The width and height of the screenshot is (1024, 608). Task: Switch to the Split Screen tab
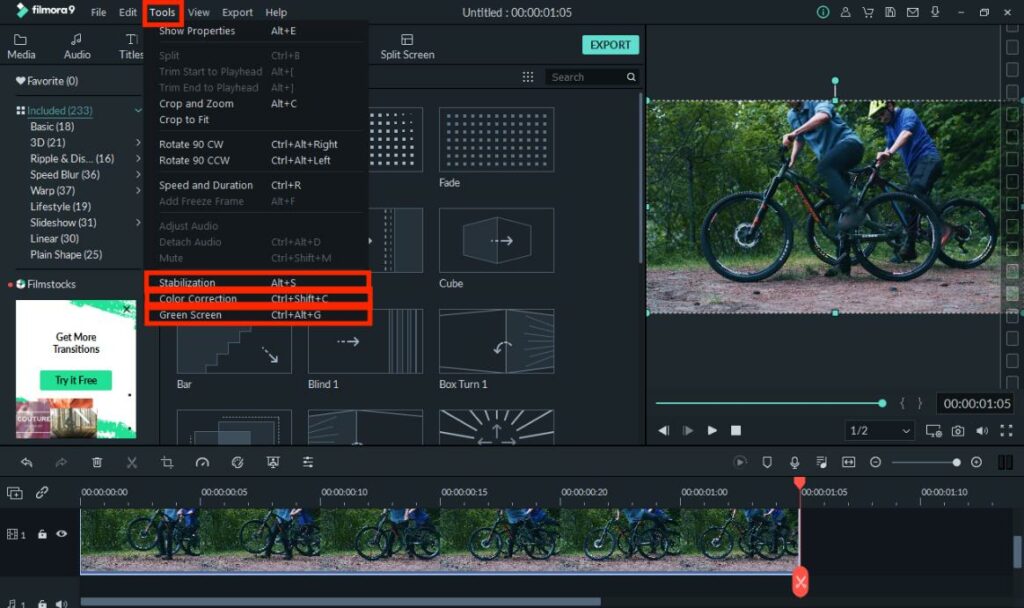point(407,47)
